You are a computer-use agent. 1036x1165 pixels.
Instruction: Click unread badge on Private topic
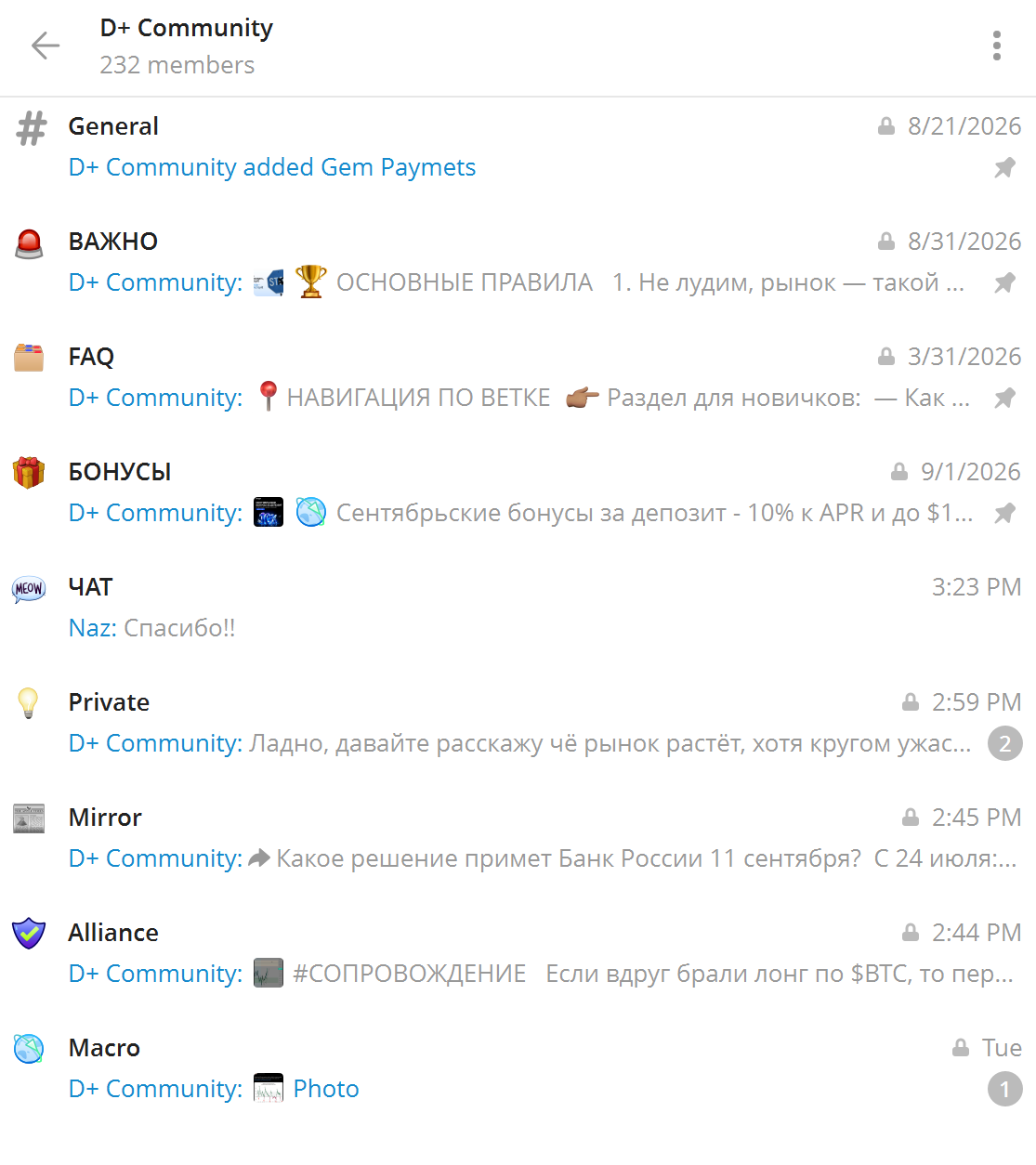tap(1004, 743)
